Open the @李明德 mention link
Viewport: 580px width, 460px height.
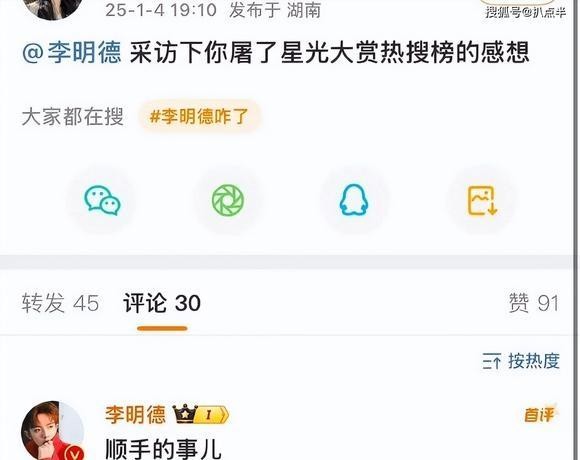[72, 53]
